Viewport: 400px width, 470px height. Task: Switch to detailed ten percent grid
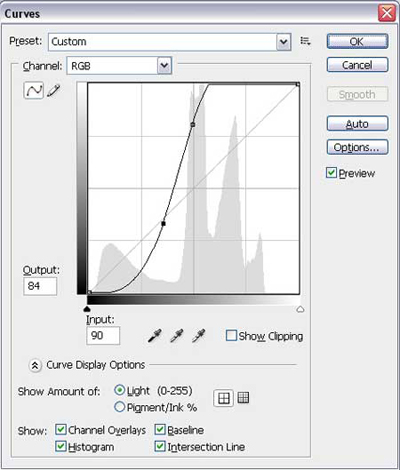pyautogui.click(x=243, y=397)
